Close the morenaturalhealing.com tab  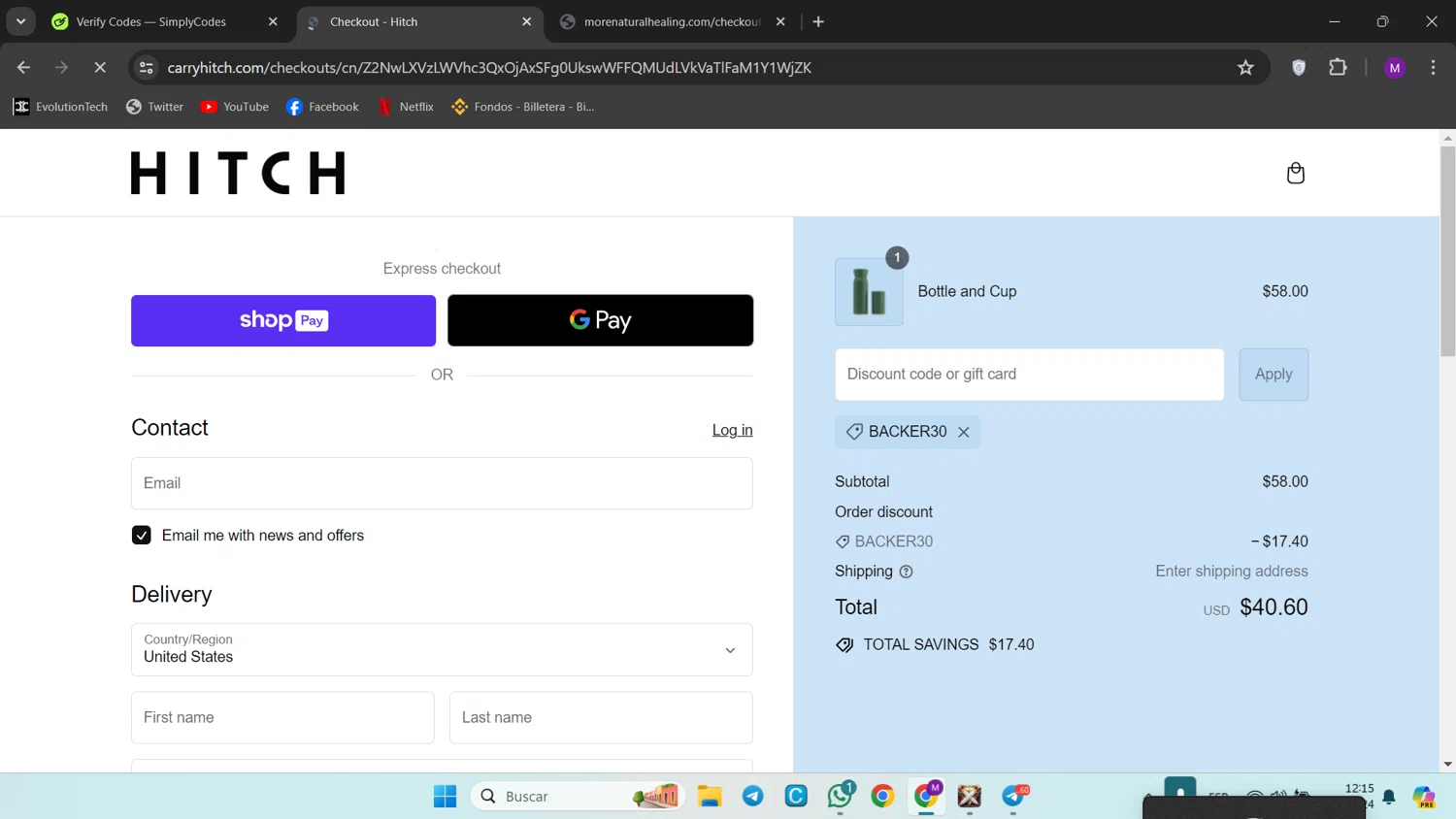click(x=780, y=21)
